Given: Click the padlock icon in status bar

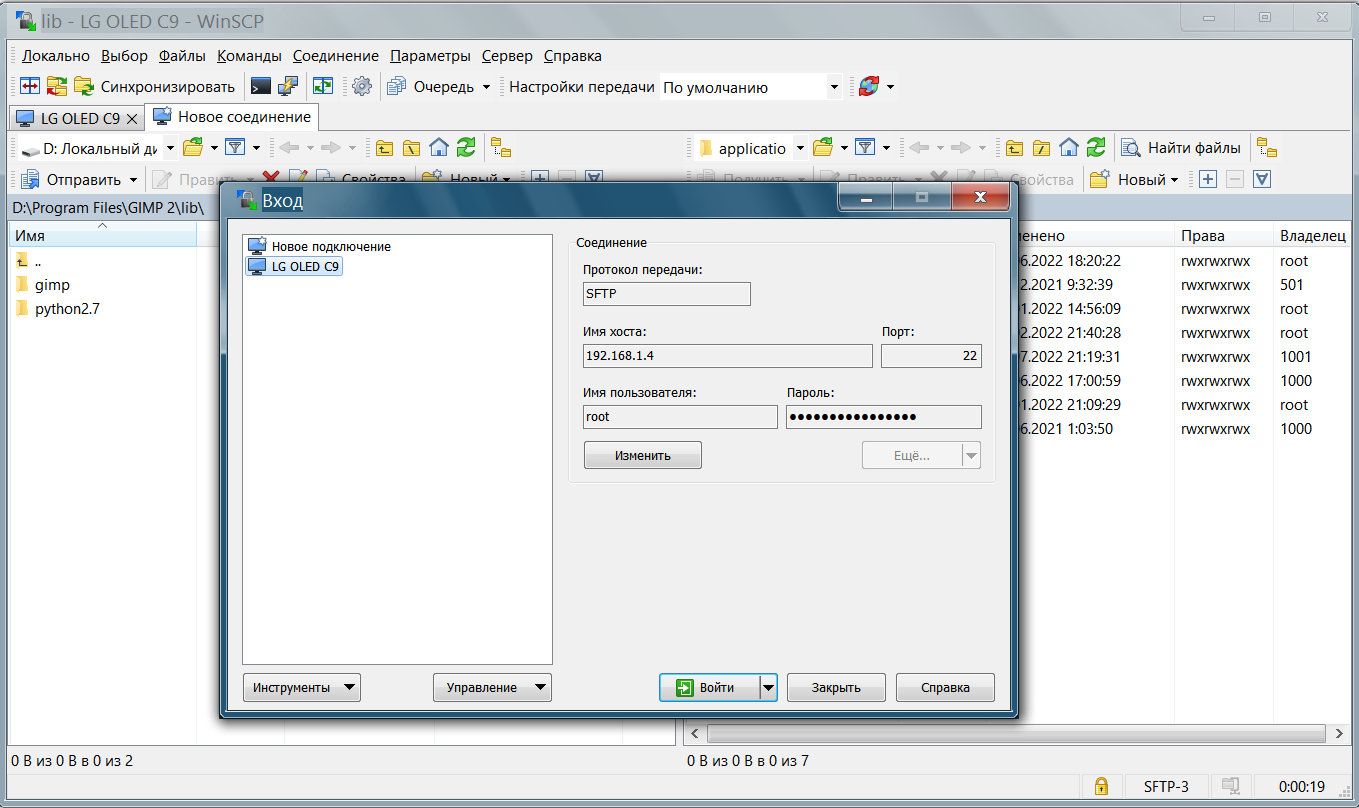Looking at the screenshot, I should click(1101, 786).
